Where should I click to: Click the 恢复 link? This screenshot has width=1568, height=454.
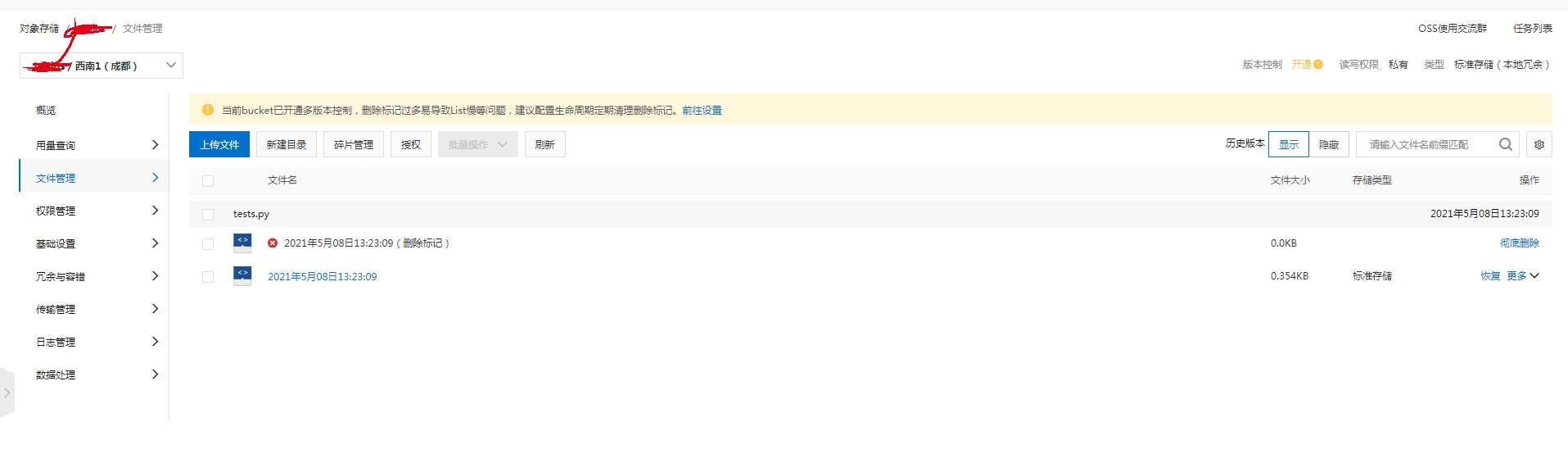(x=1490, y=276)
